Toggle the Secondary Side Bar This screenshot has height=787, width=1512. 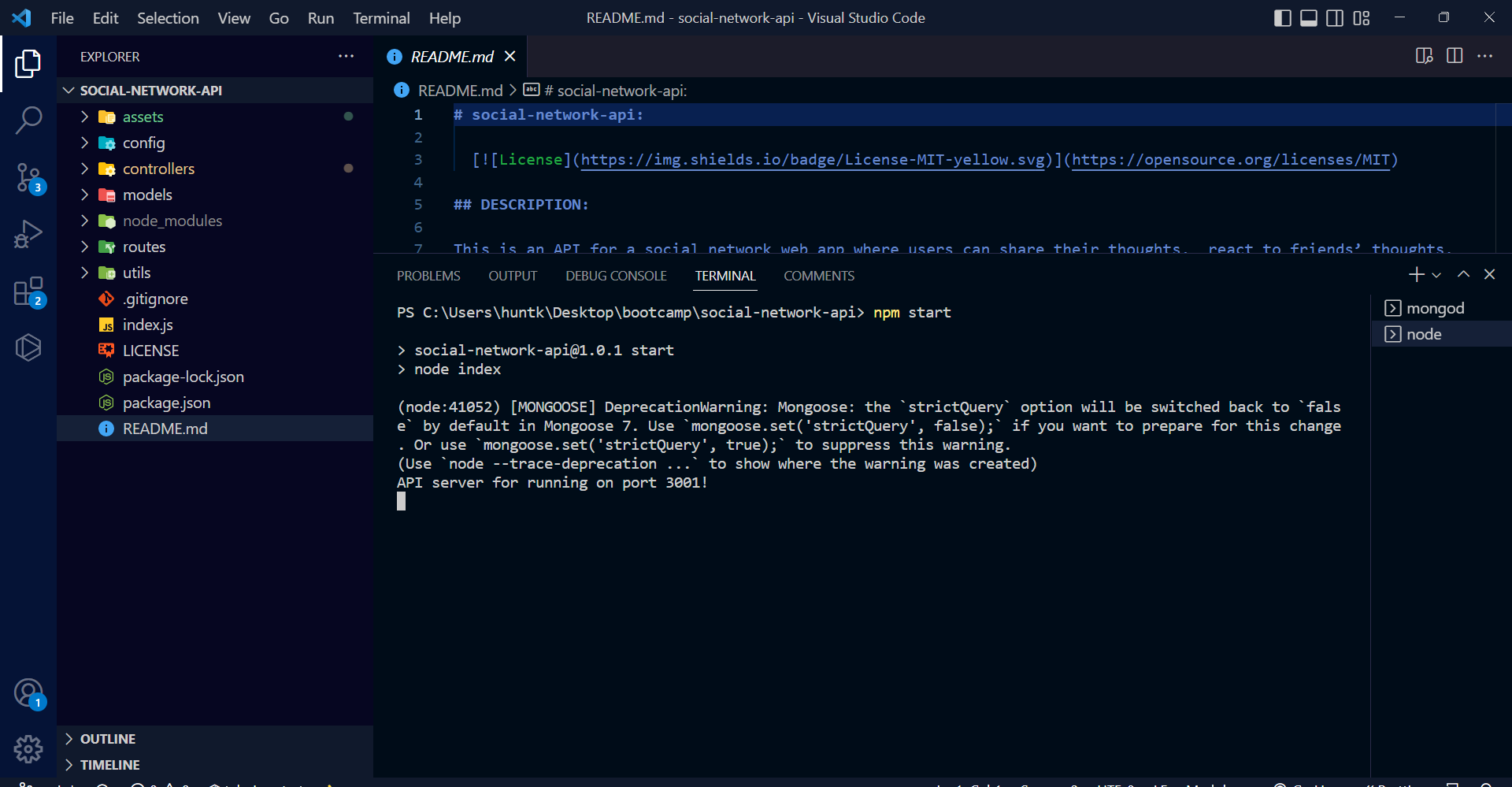[x=1335, y=17]
